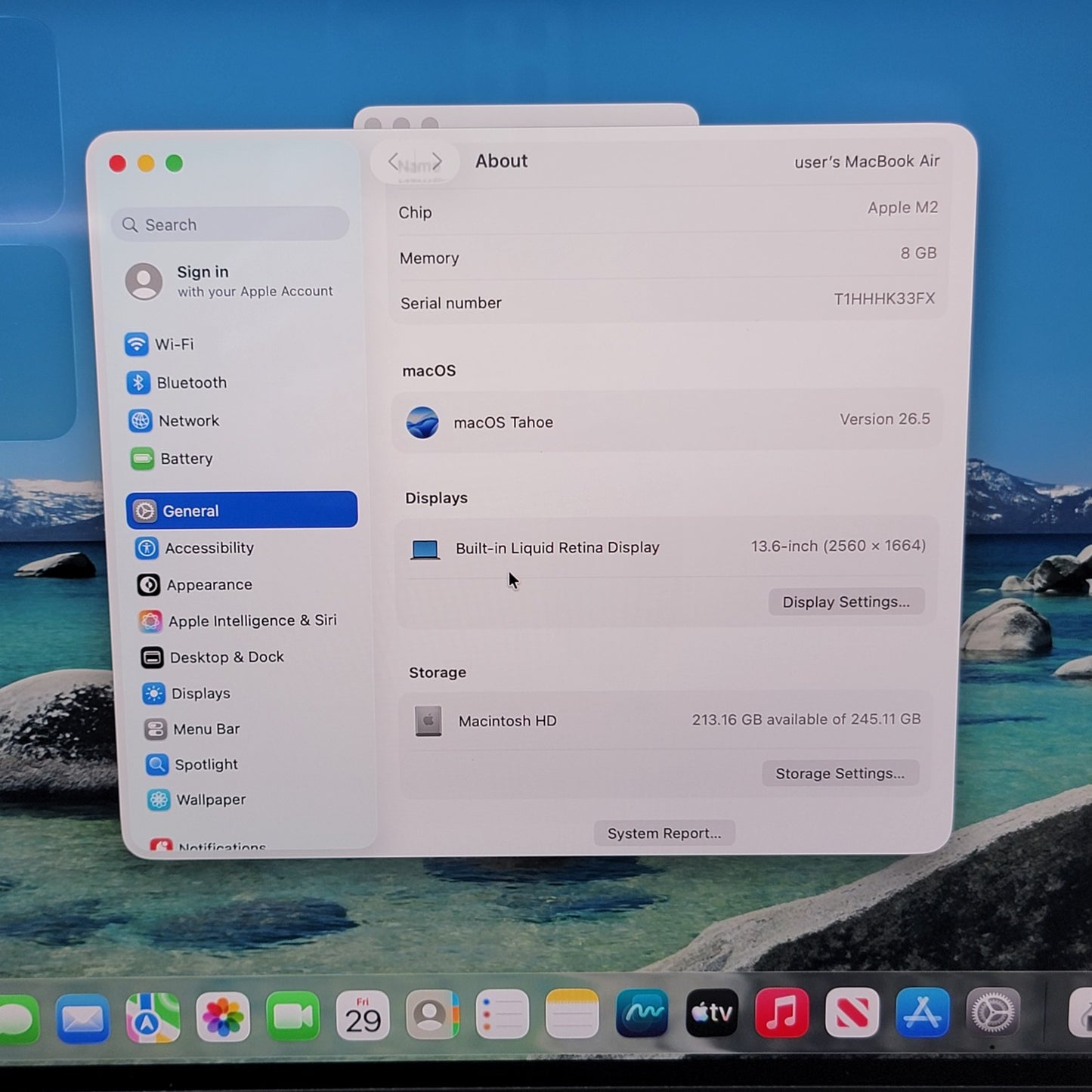1092x1092 pixels.
Task: Open Storage Settings
Action: [x=840, y=773]
